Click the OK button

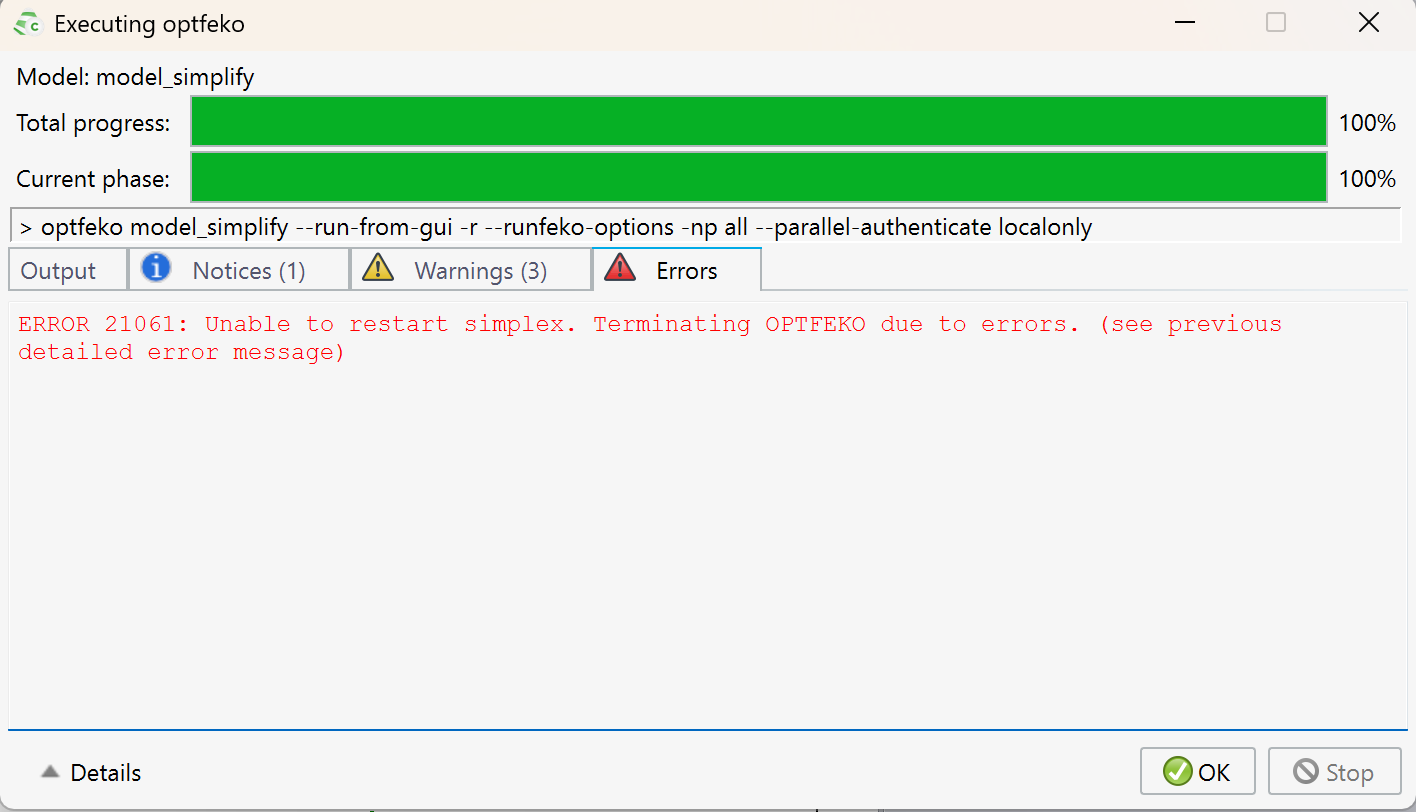1197,772
